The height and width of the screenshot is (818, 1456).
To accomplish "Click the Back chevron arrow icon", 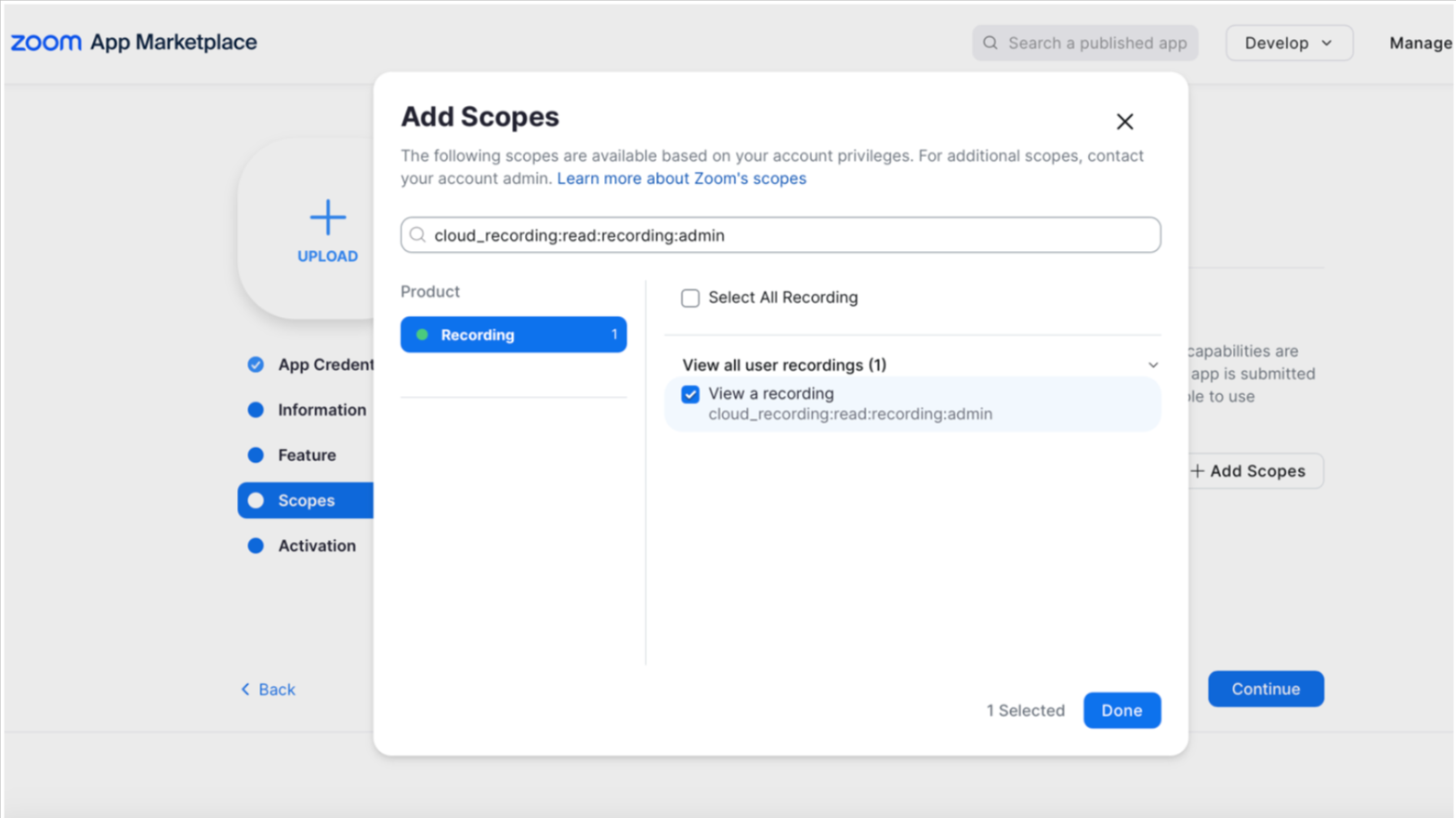I will 245,690.
